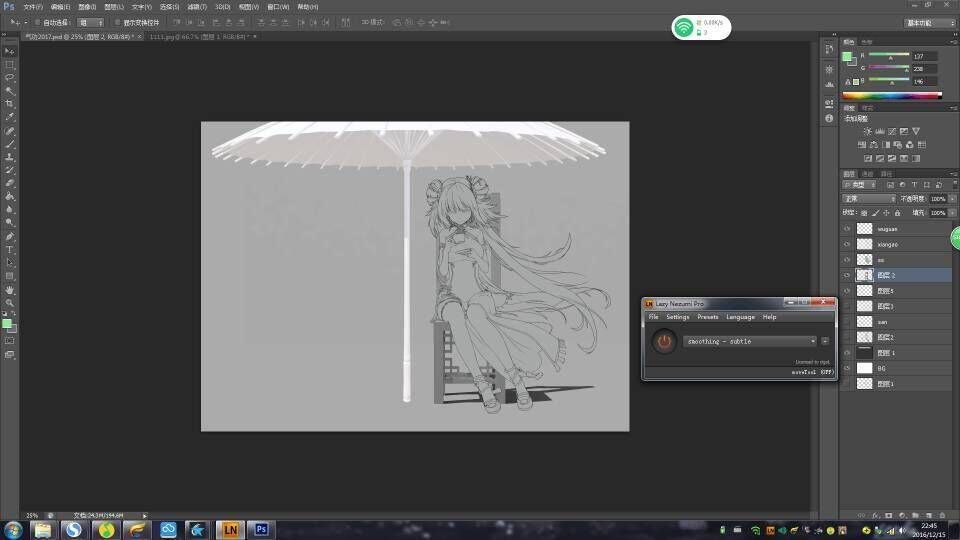Hide the xx layer eye icon

coord(847,260)
